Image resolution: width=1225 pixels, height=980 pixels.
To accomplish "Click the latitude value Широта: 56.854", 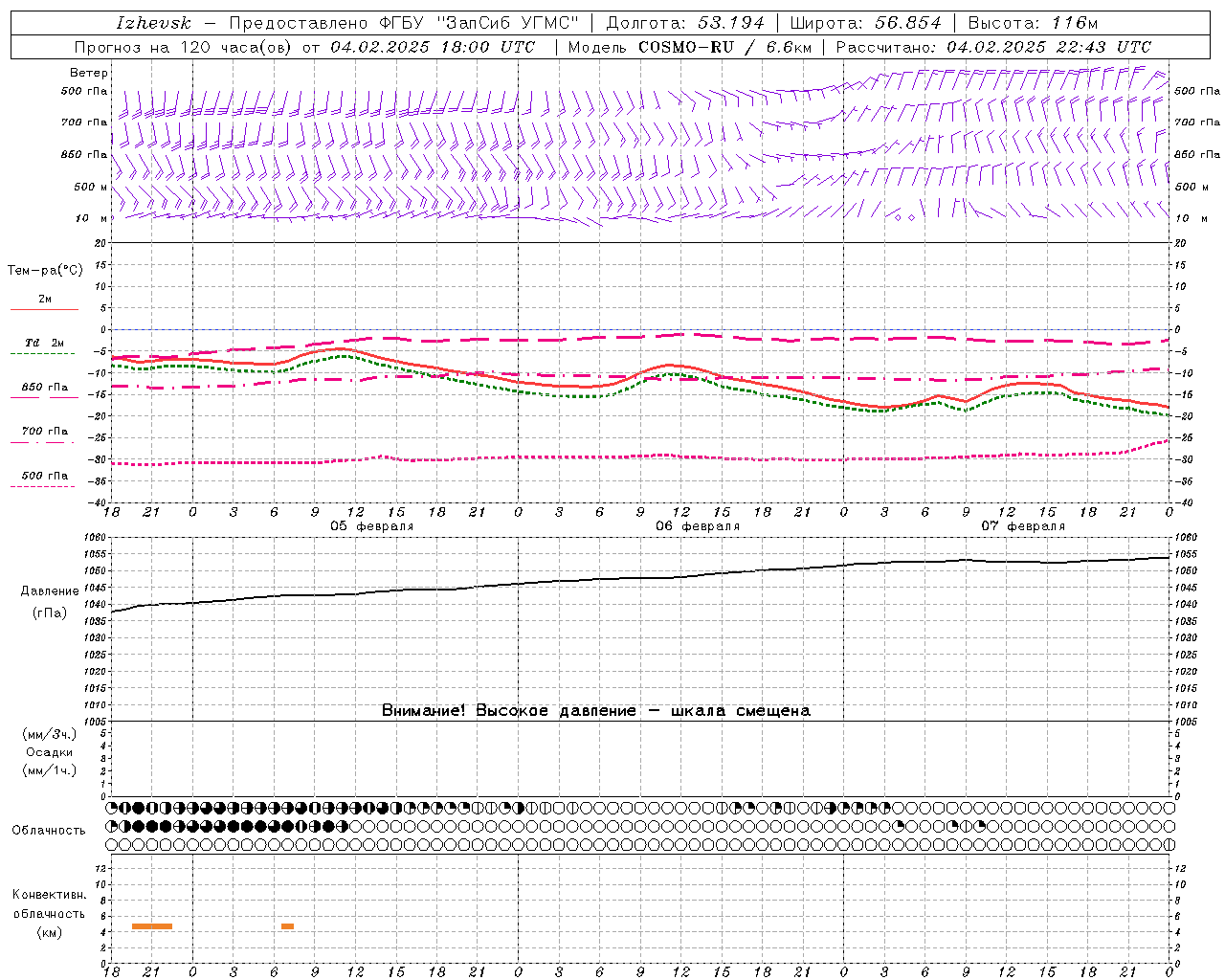I will (x=866, y=23).
